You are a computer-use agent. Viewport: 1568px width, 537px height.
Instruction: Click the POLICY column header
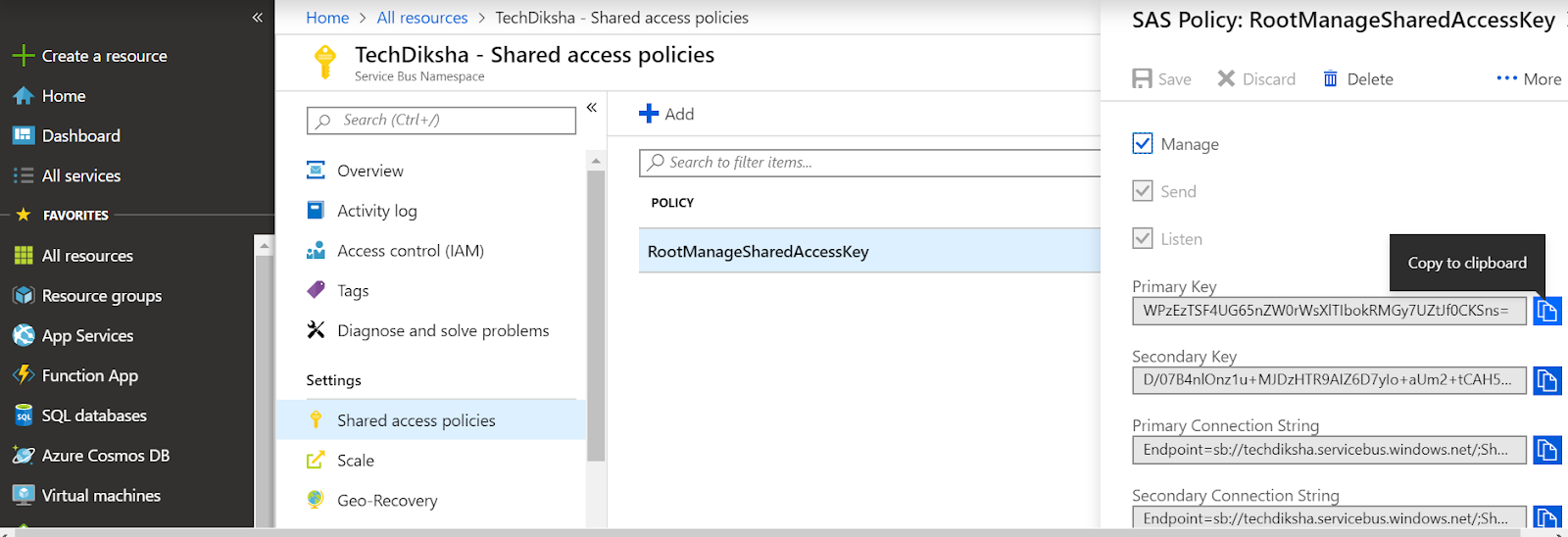click(672, 203)
